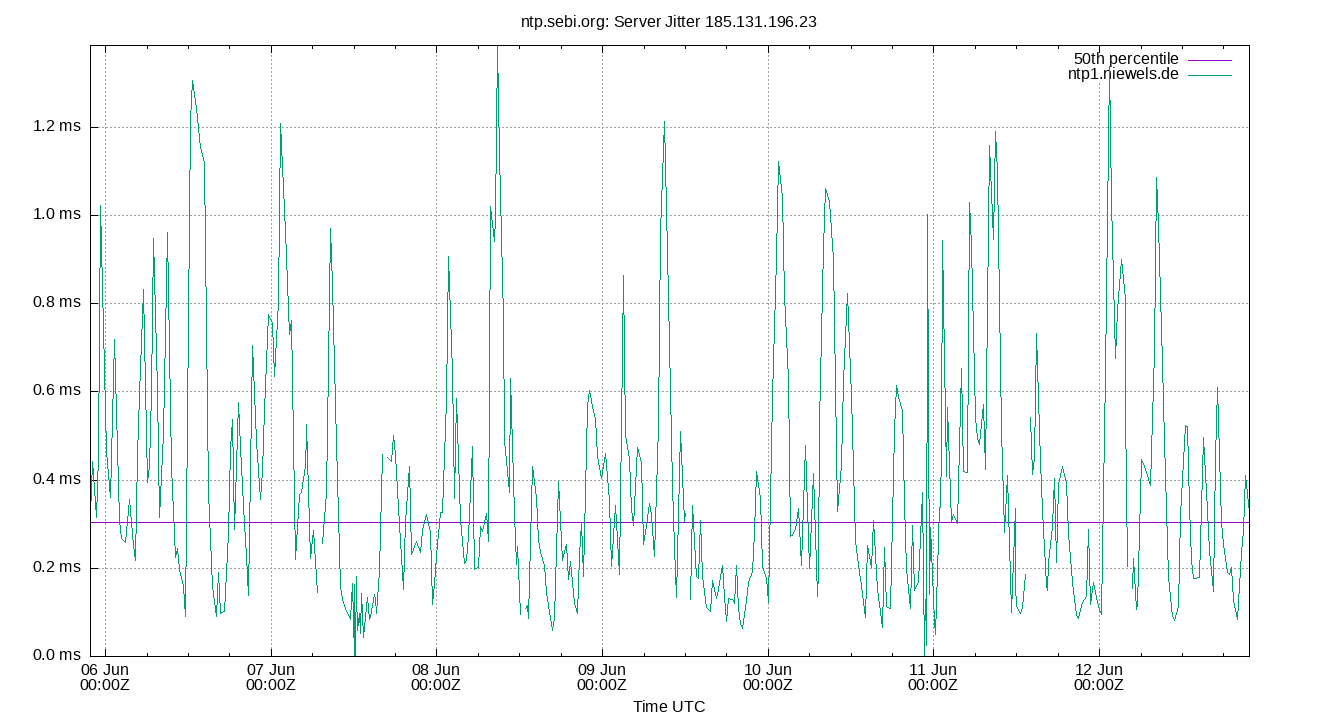Click the green ntp1.niewels.de legend line sample
This screenshot has width=1340, height=720.
1210,75
